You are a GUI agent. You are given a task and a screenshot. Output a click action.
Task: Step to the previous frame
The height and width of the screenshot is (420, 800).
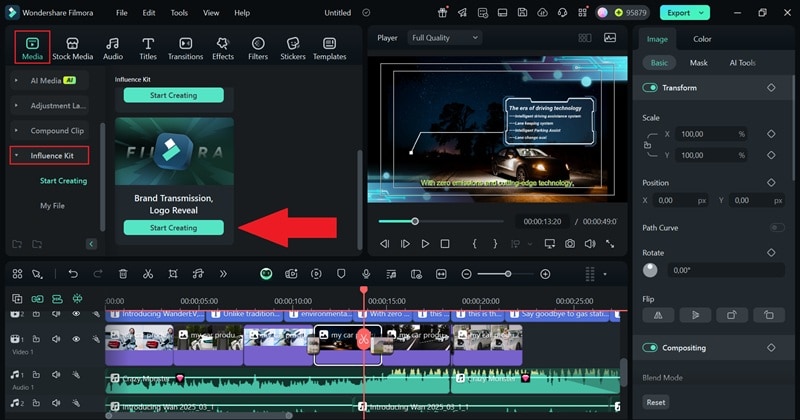coord(385,244)
